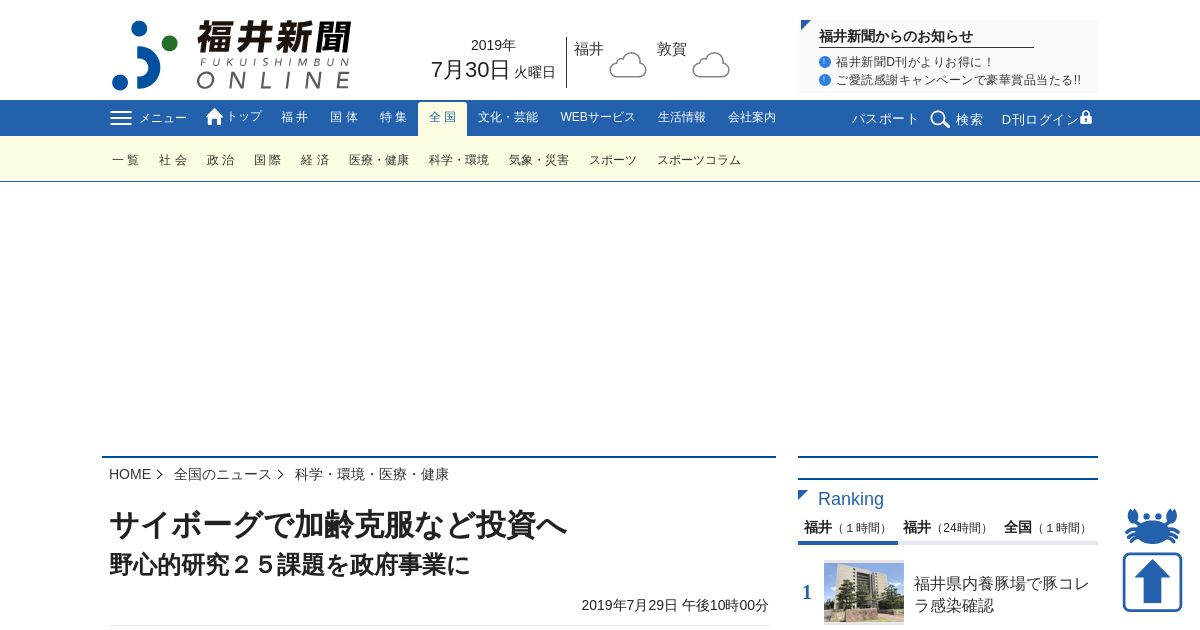Select 気象・災害 in the sub-navigation
Image resolution: width=1200 pixels, height=630 pixels.
tap(539, 160)
